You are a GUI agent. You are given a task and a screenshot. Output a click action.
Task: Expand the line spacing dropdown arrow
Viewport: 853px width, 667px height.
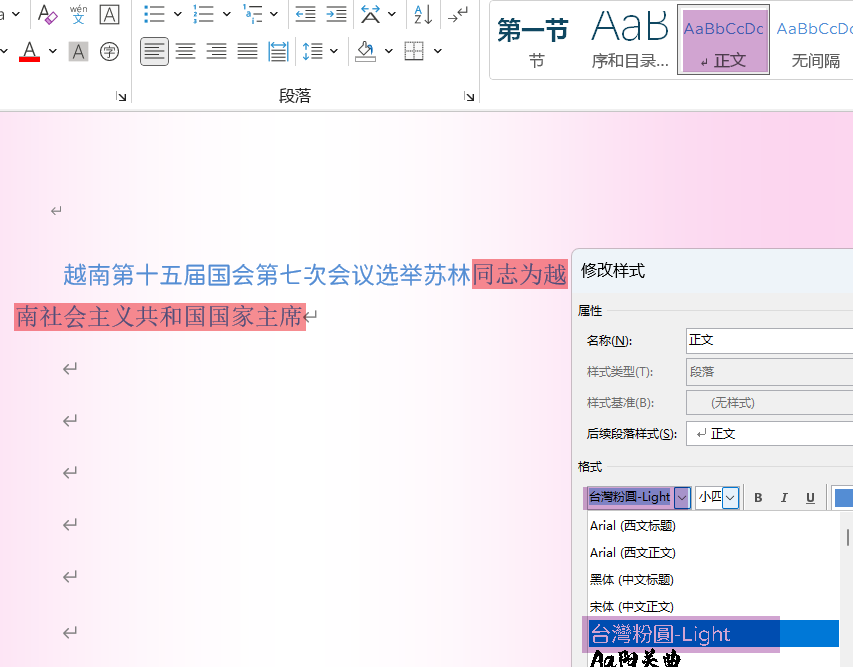tap(333, 52)
